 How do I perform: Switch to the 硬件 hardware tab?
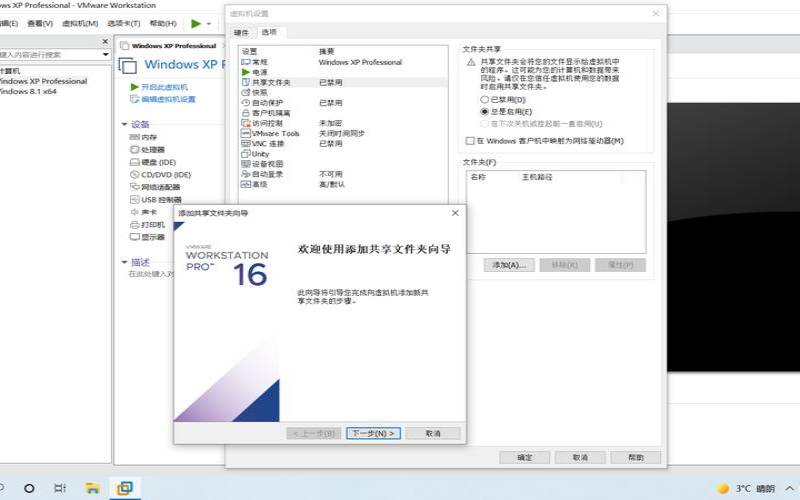point(241,32)
